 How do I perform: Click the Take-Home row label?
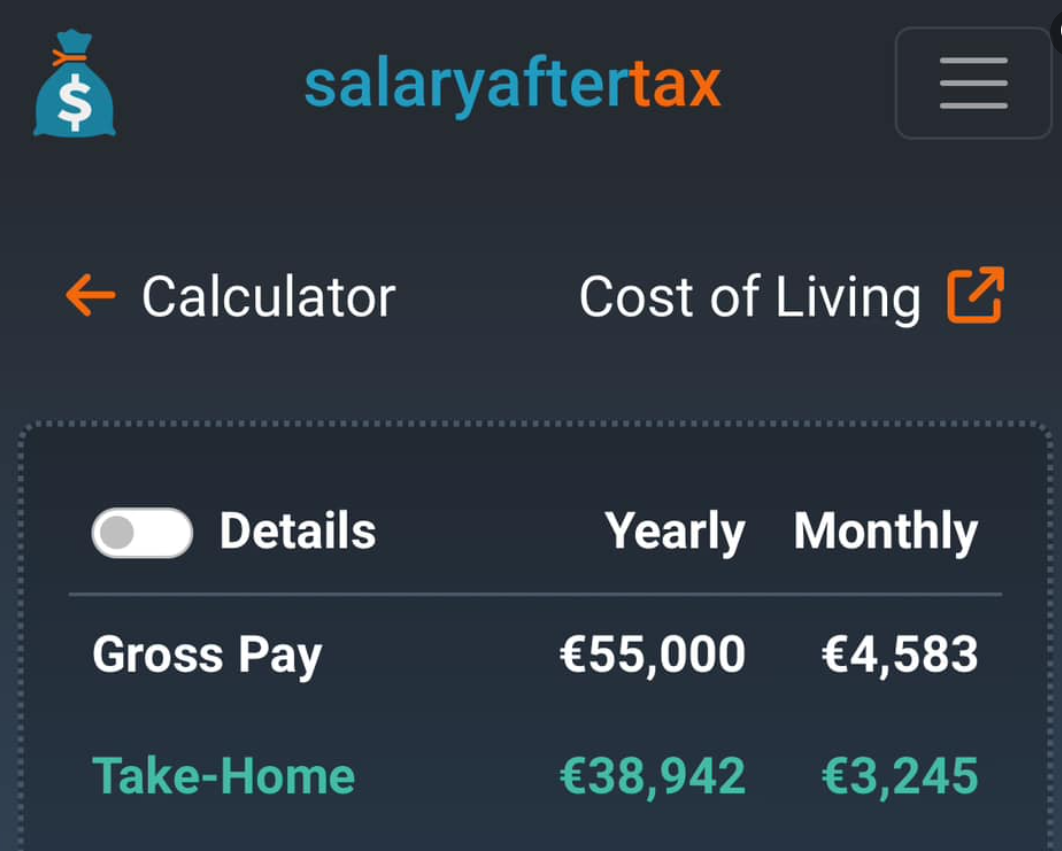click(x=223, y=776)
